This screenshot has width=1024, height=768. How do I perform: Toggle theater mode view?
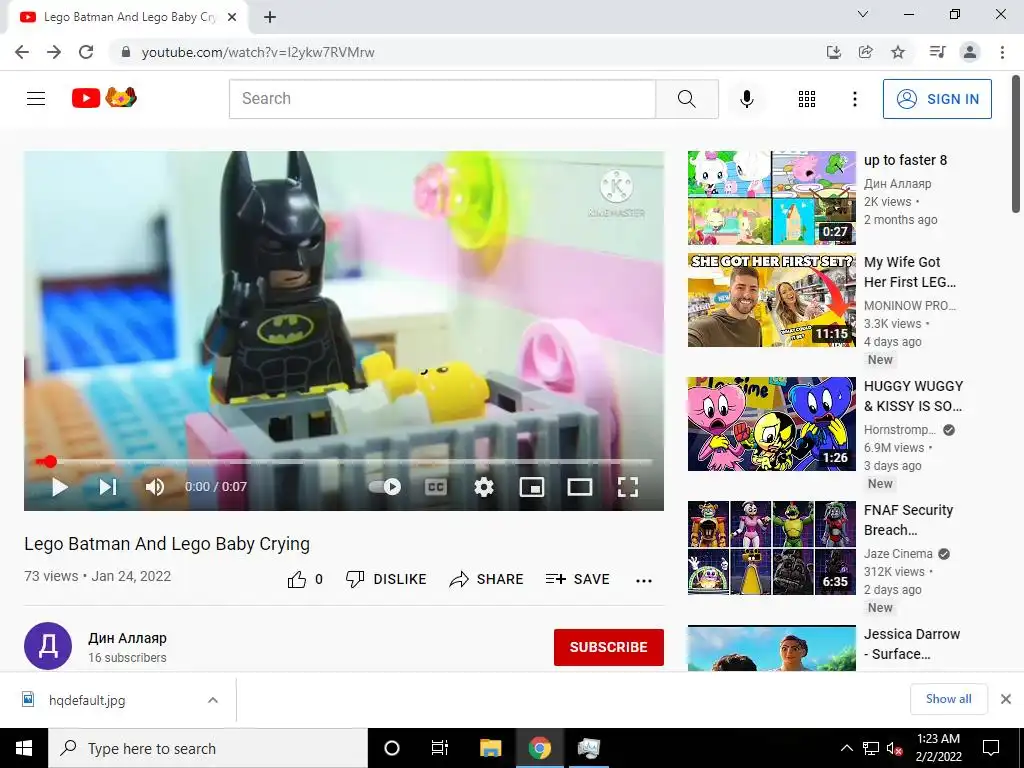(x=579, y=487)
